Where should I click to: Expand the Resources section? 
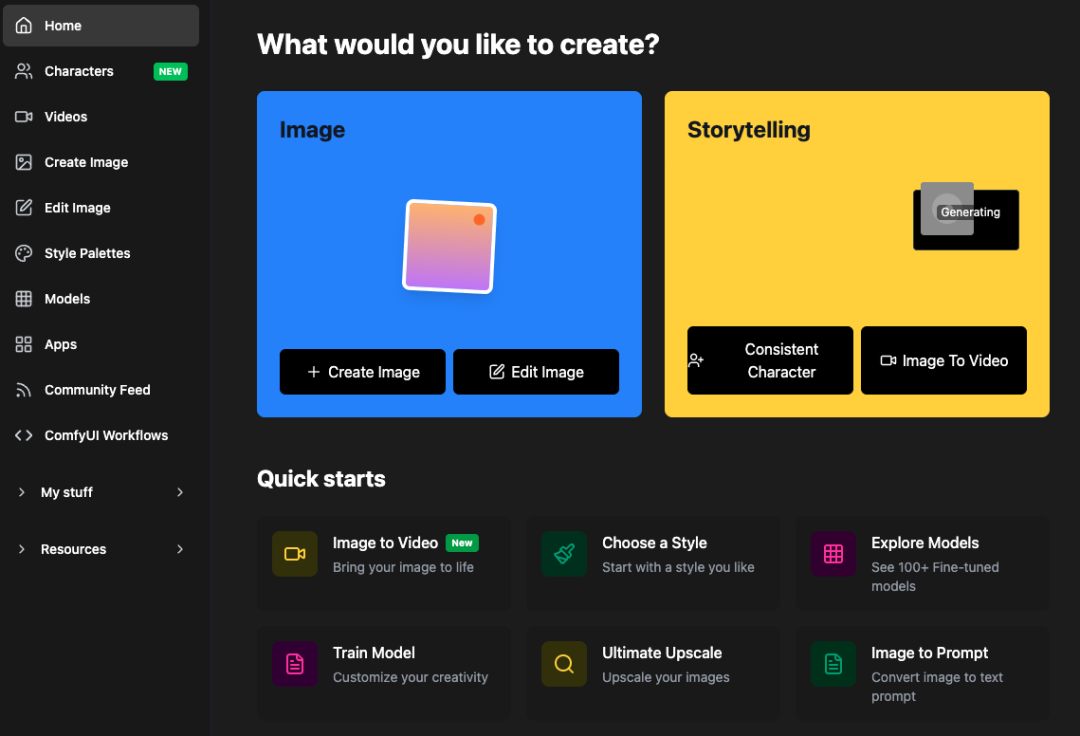[x=101, y=549]
